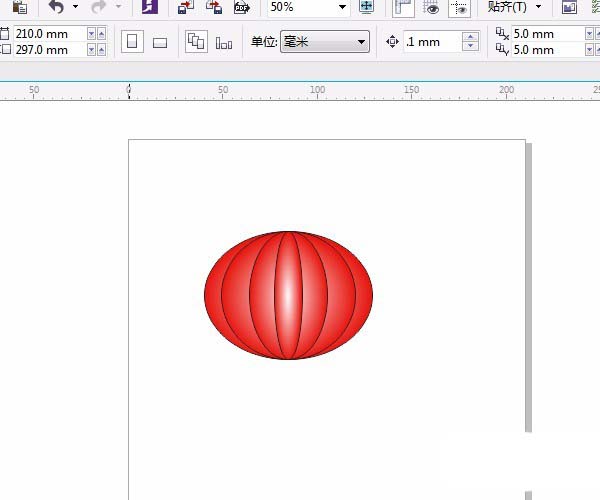Expand the zoom level dropdown arrow
This screenshot has width=600, height=500.
pos(342,7)
